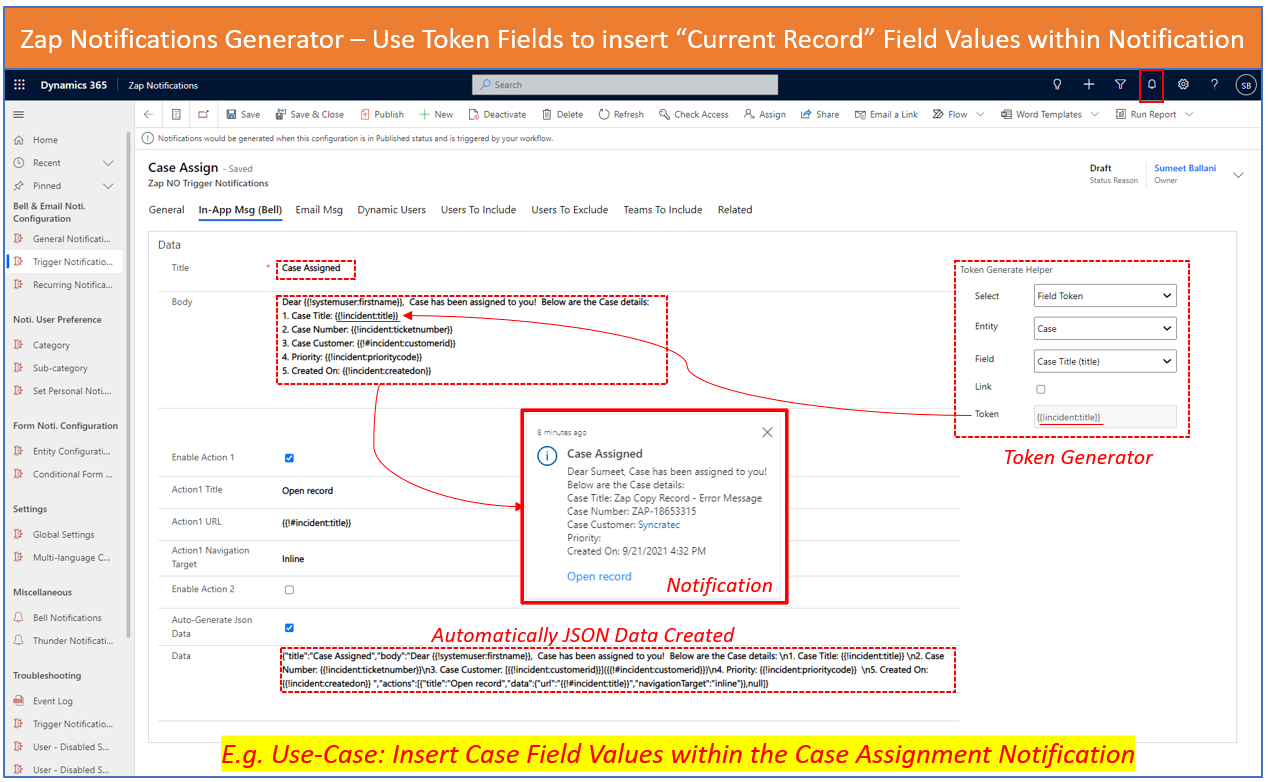Refresh the form
Viewport: 1268px width, 782px height.
621,114
